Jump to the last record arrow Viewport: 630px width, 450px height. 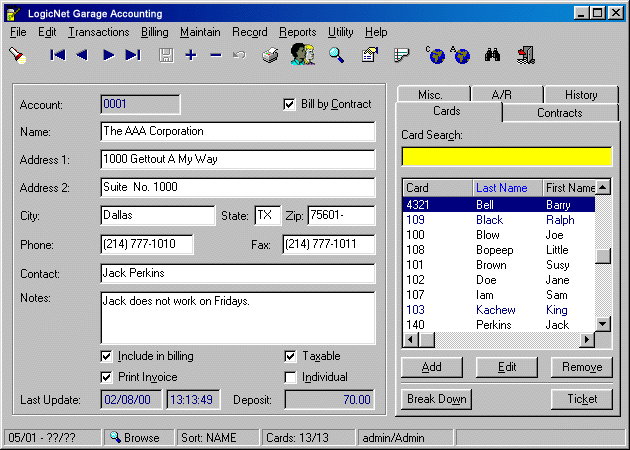133,55
